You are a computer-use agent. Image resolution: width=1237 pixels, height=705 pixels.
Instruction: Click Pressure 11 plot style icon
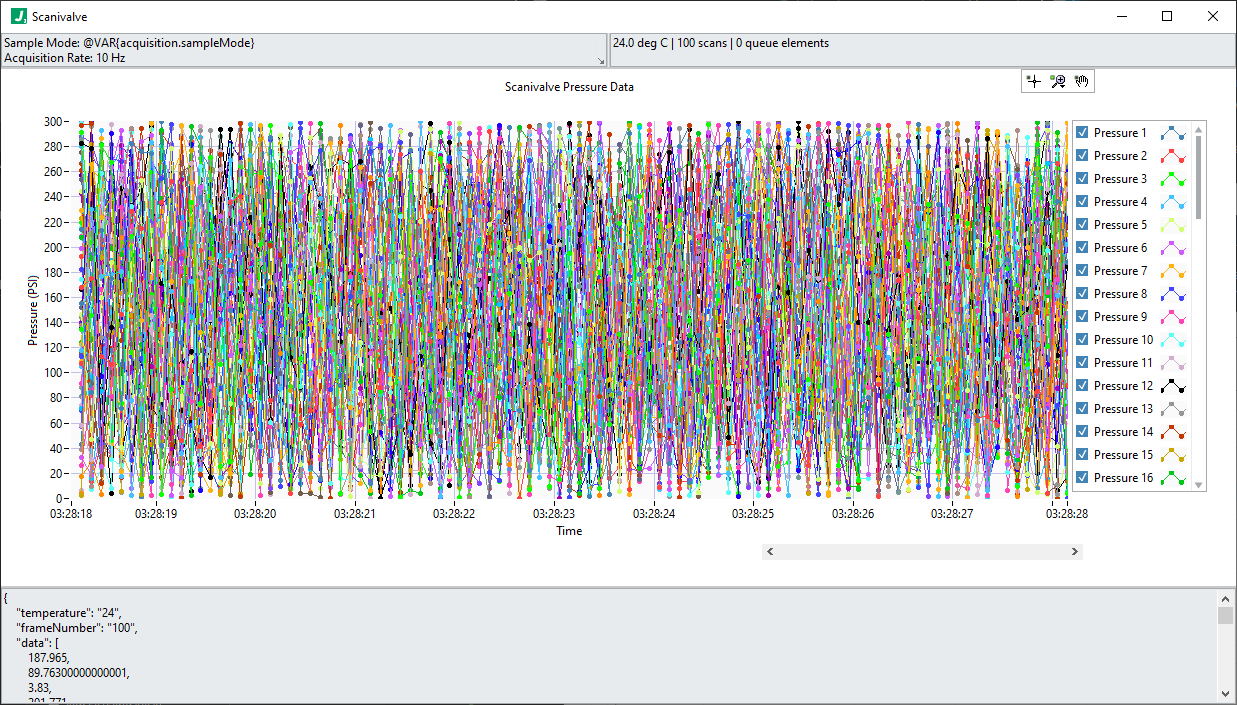tap(1173, 363)
